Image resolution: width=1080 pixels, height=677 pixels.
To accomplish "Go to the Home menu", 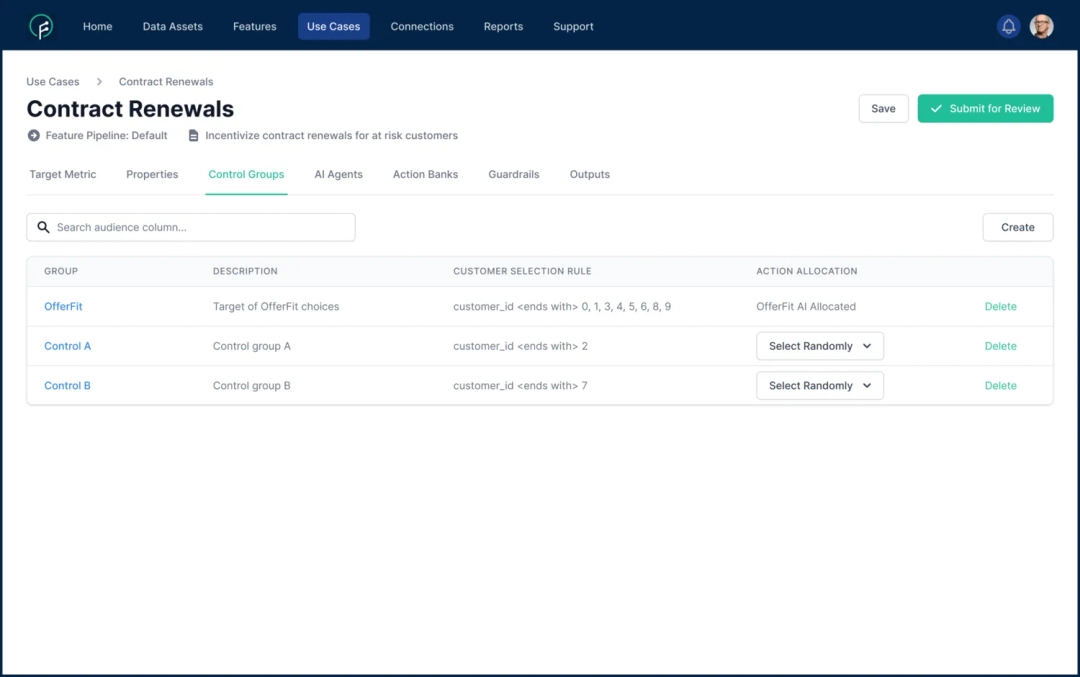I will (98, 26).
